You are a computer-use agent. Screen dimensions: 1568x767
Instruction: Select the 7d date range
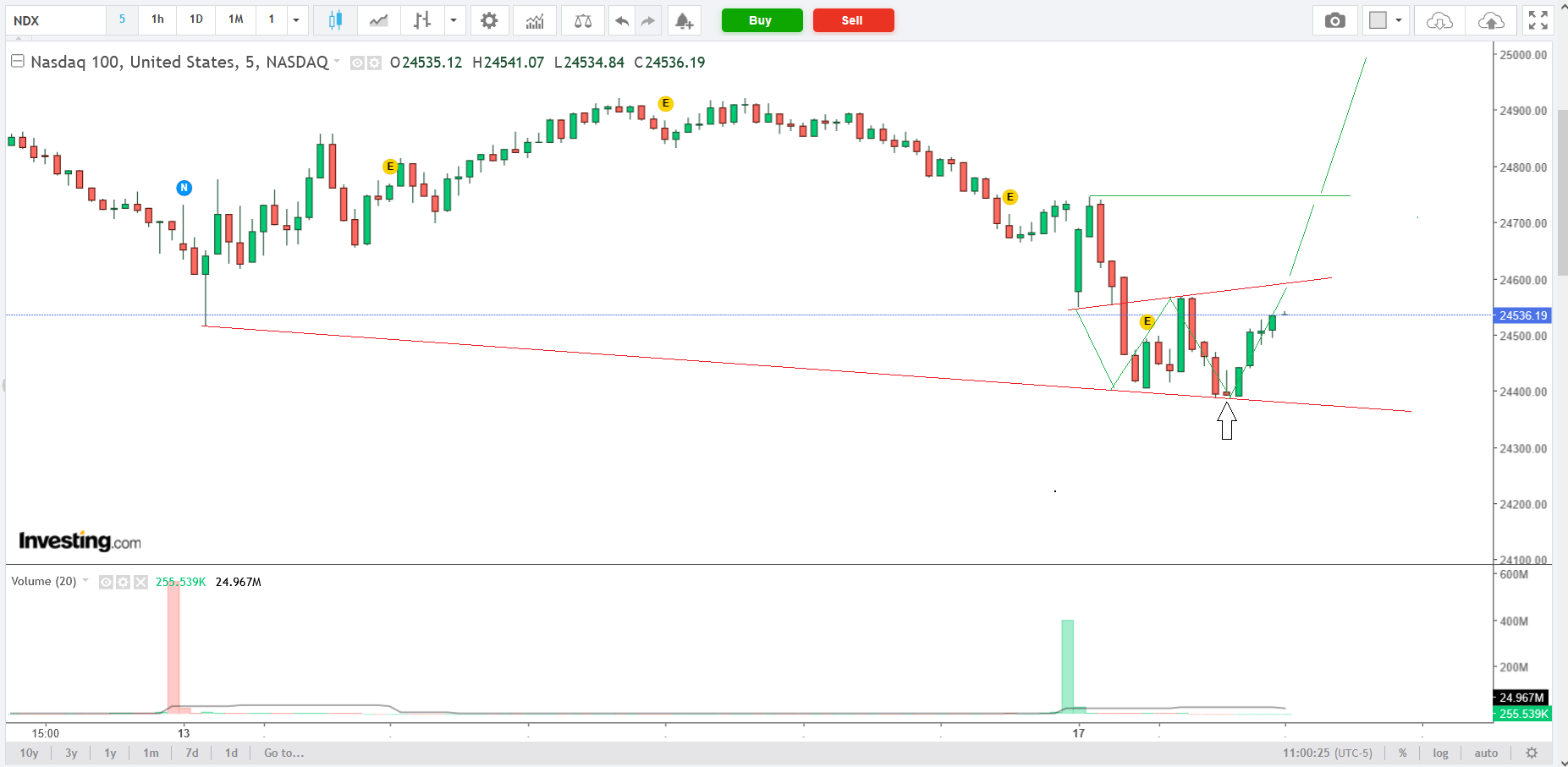click(192, 753)
